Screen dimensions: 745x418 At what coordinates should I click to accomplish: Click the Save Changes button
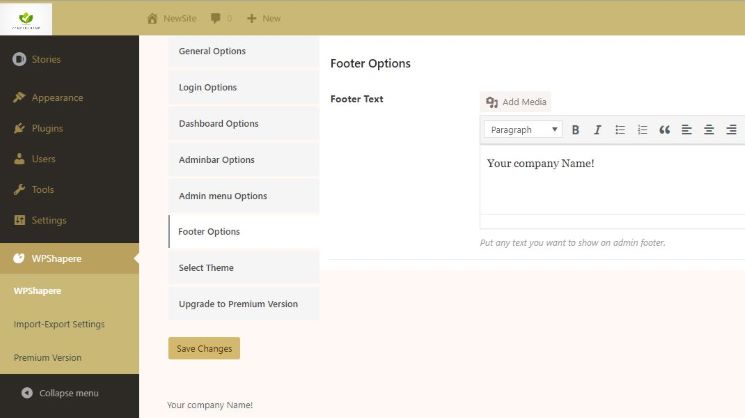coord(204,348)
